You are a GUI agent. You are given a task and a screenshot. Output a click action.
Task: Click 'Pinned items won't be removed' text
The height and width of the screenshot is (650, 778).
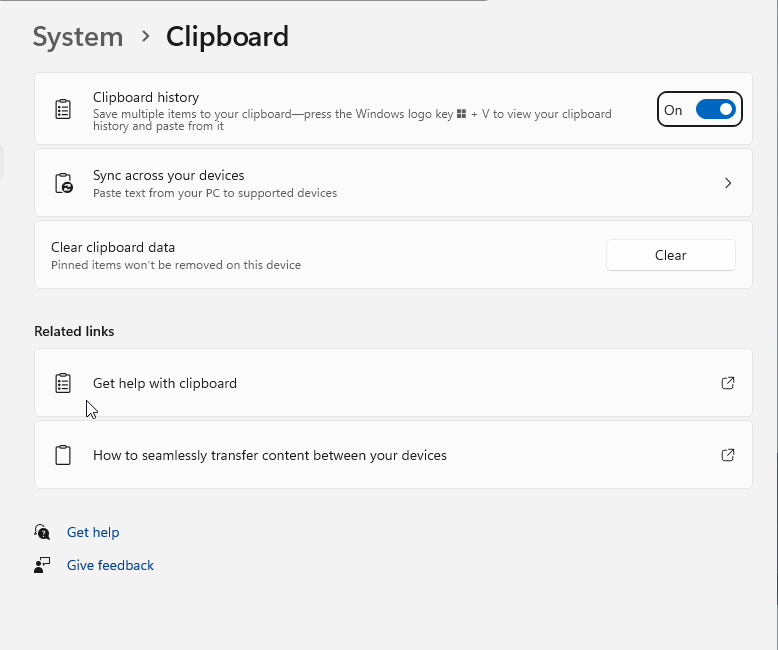coord(176,265)
